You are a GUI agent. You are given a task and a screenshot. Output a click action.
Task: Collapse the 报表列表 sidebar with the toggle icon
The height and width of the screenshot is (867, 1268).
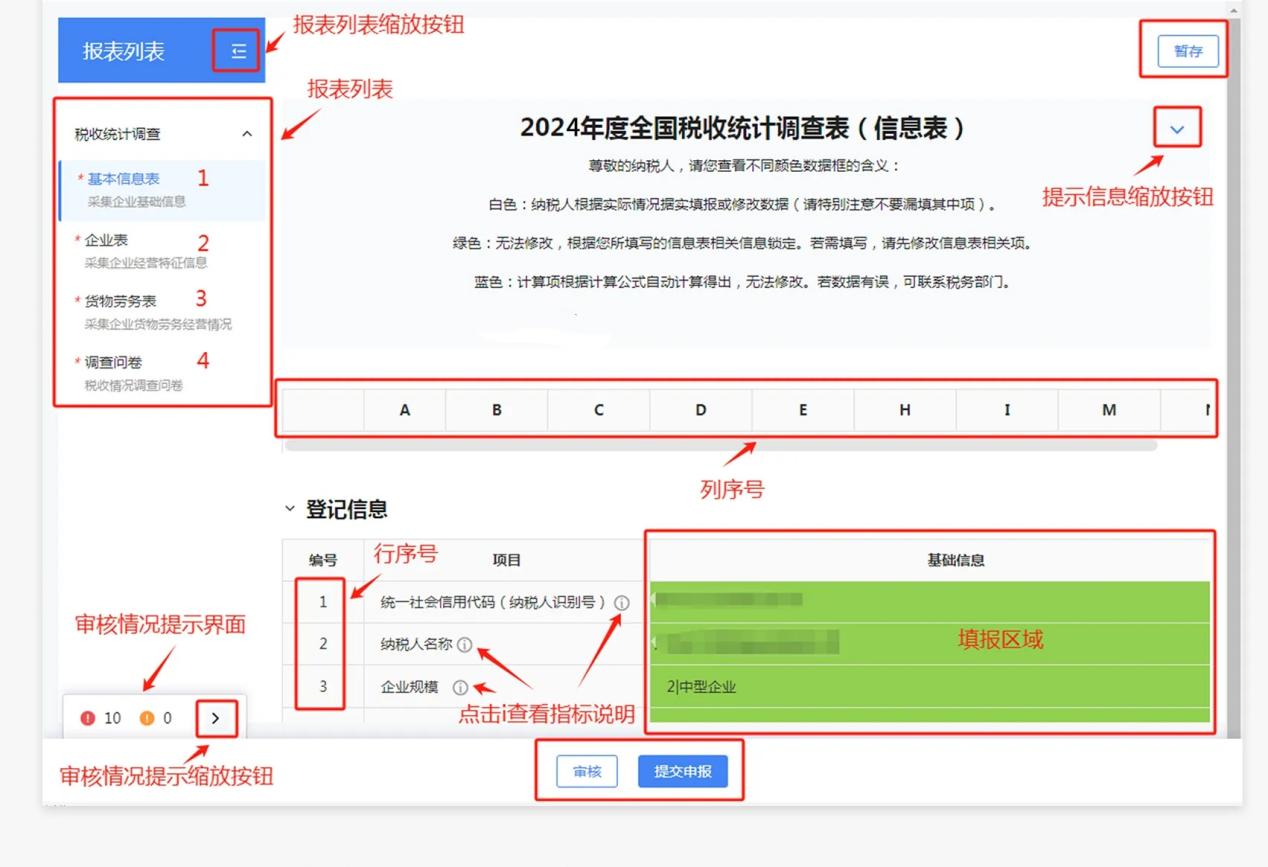[x=238, y=51]
